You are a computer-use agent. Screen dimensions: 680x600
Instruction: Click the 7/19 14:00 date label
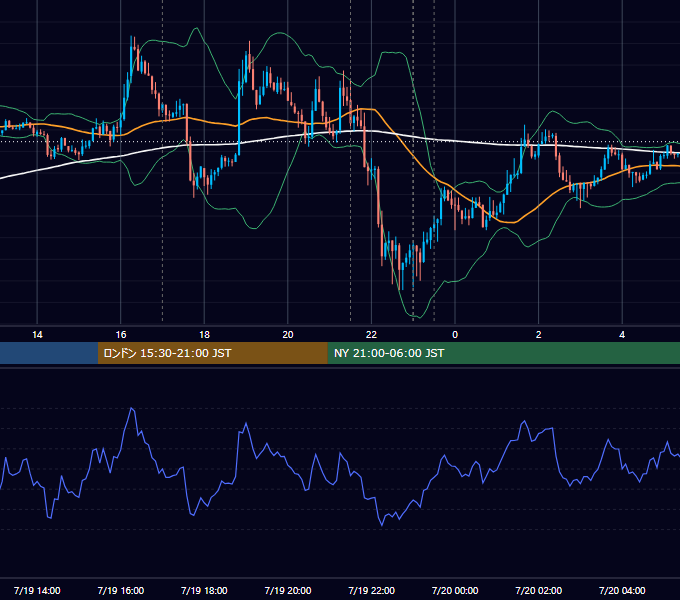(37, 590)
